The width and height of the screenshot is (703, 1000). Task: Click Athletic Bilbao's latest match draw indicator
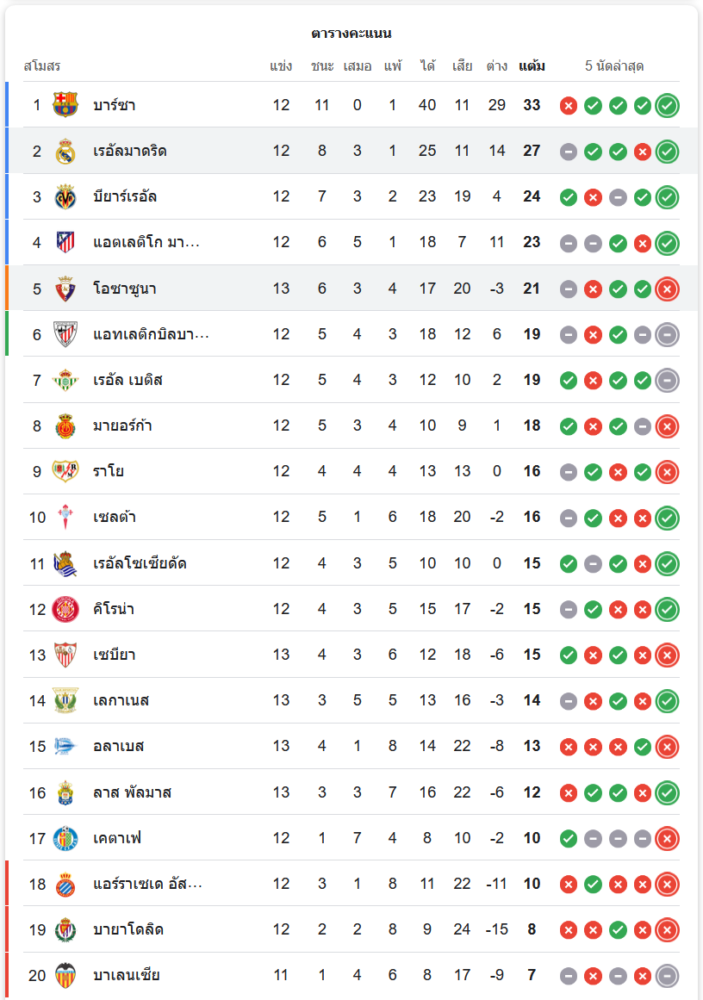[x=667, y=335]
